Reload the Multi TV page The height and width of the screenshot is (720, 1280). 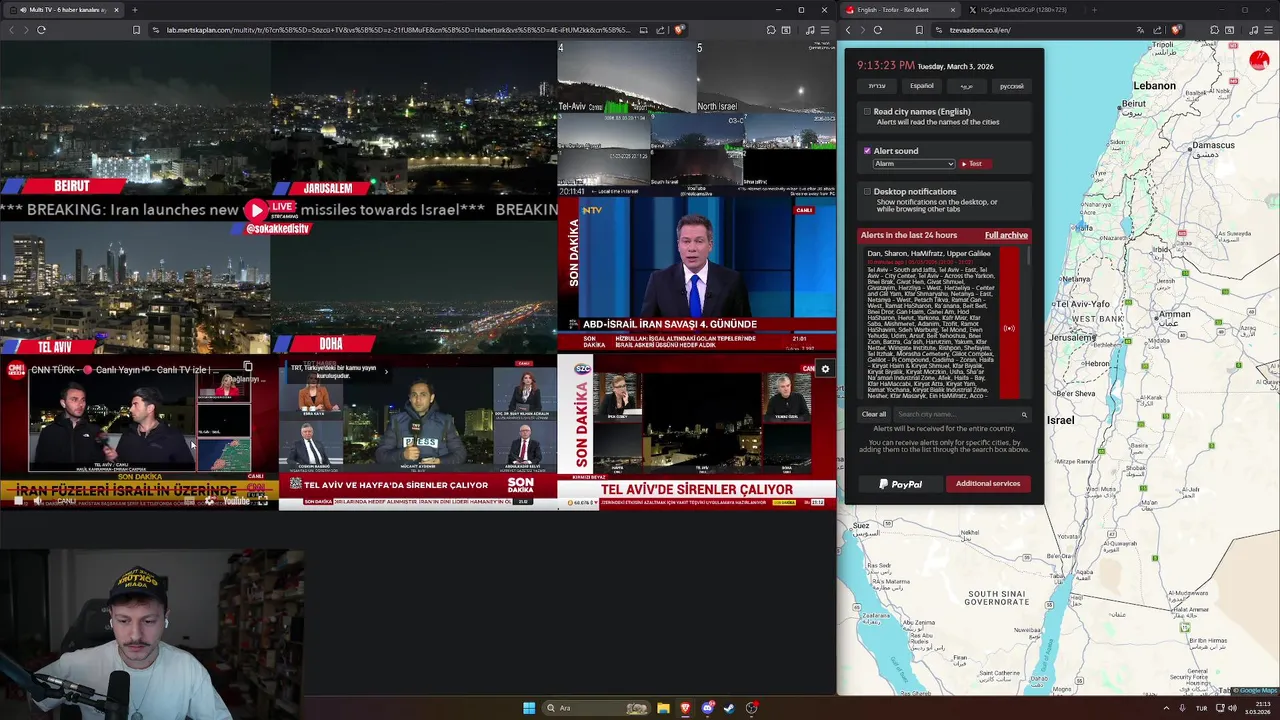(41, 30)
